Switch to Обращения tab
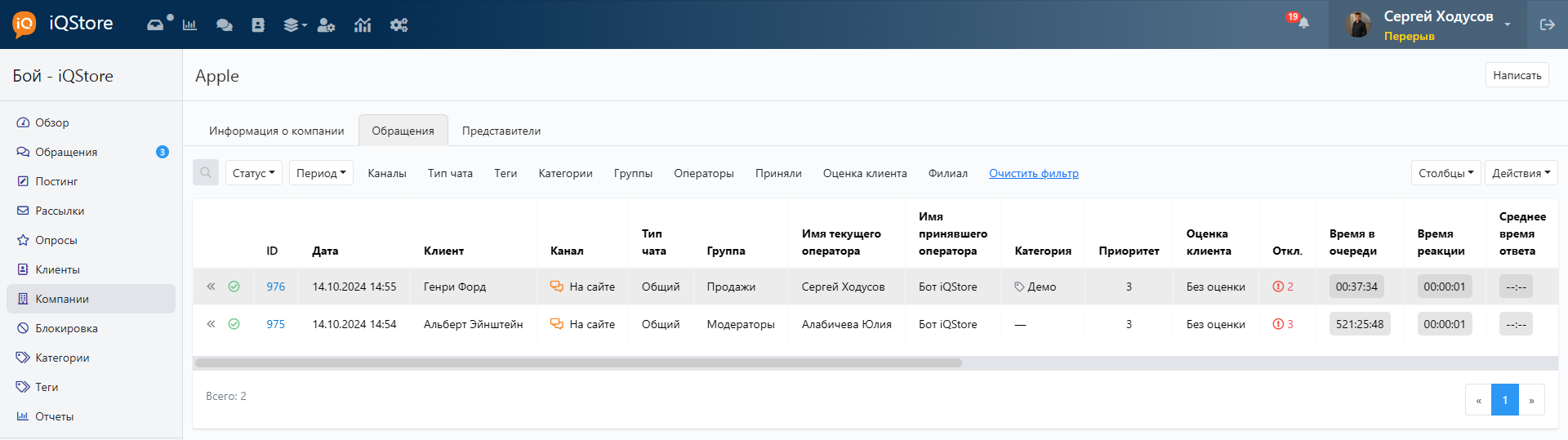Screen dimensions: 1568x440 point(403,131)
